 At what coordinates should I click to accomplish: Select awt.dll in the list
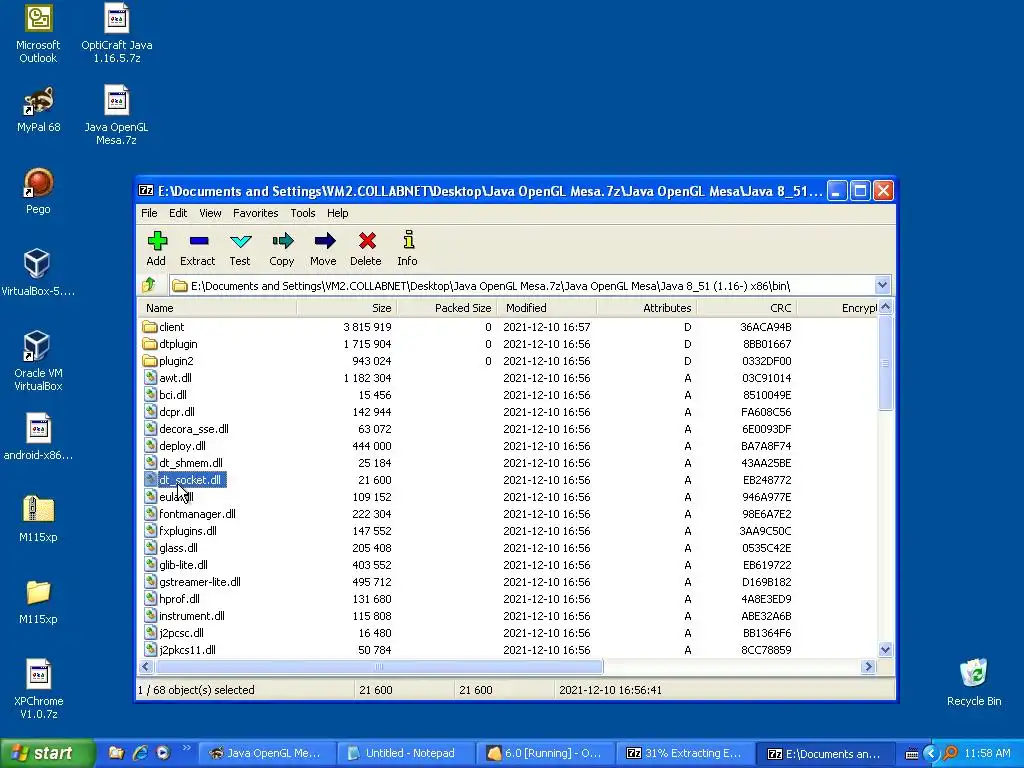pos(509,377)
